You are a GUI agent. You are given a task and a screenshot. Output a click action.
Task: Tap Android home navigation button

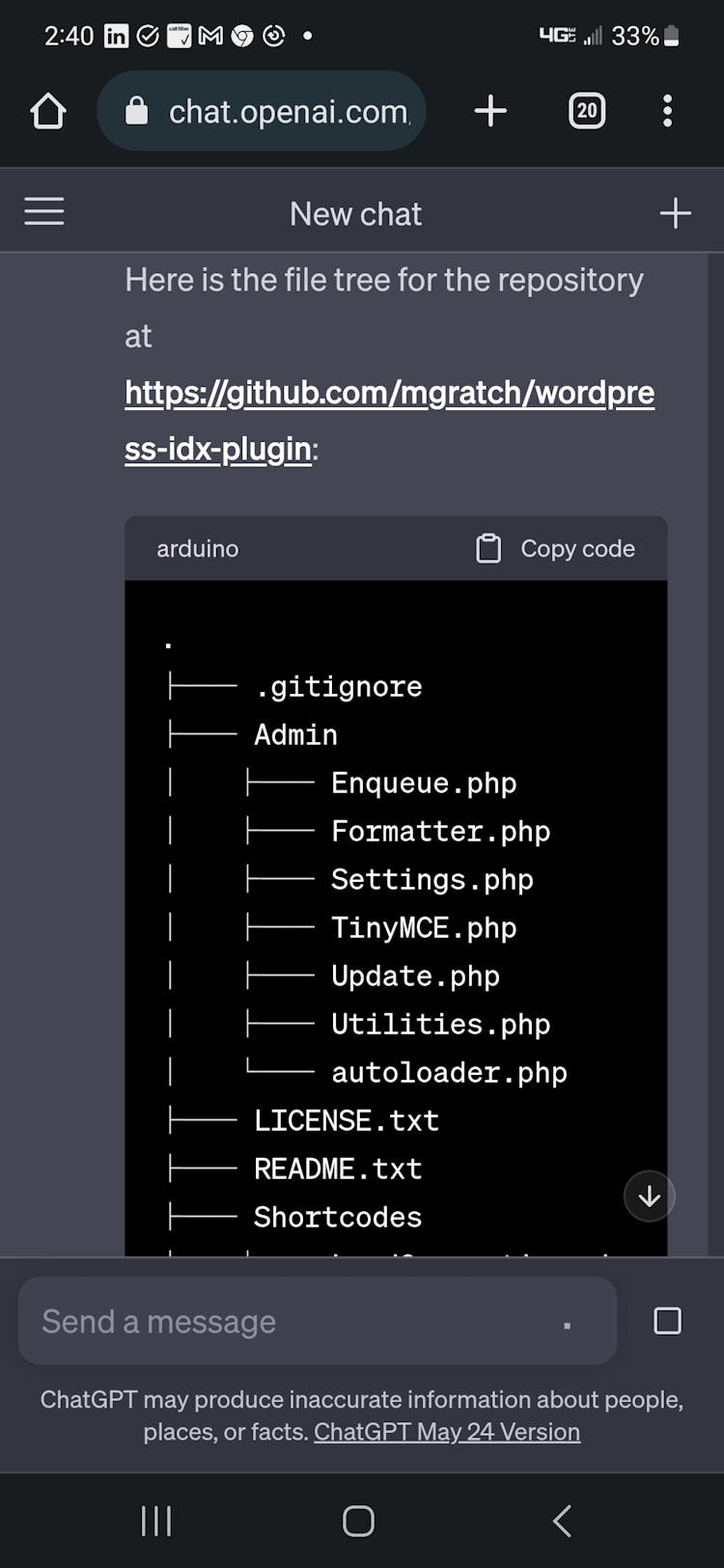pos(358,1521)
